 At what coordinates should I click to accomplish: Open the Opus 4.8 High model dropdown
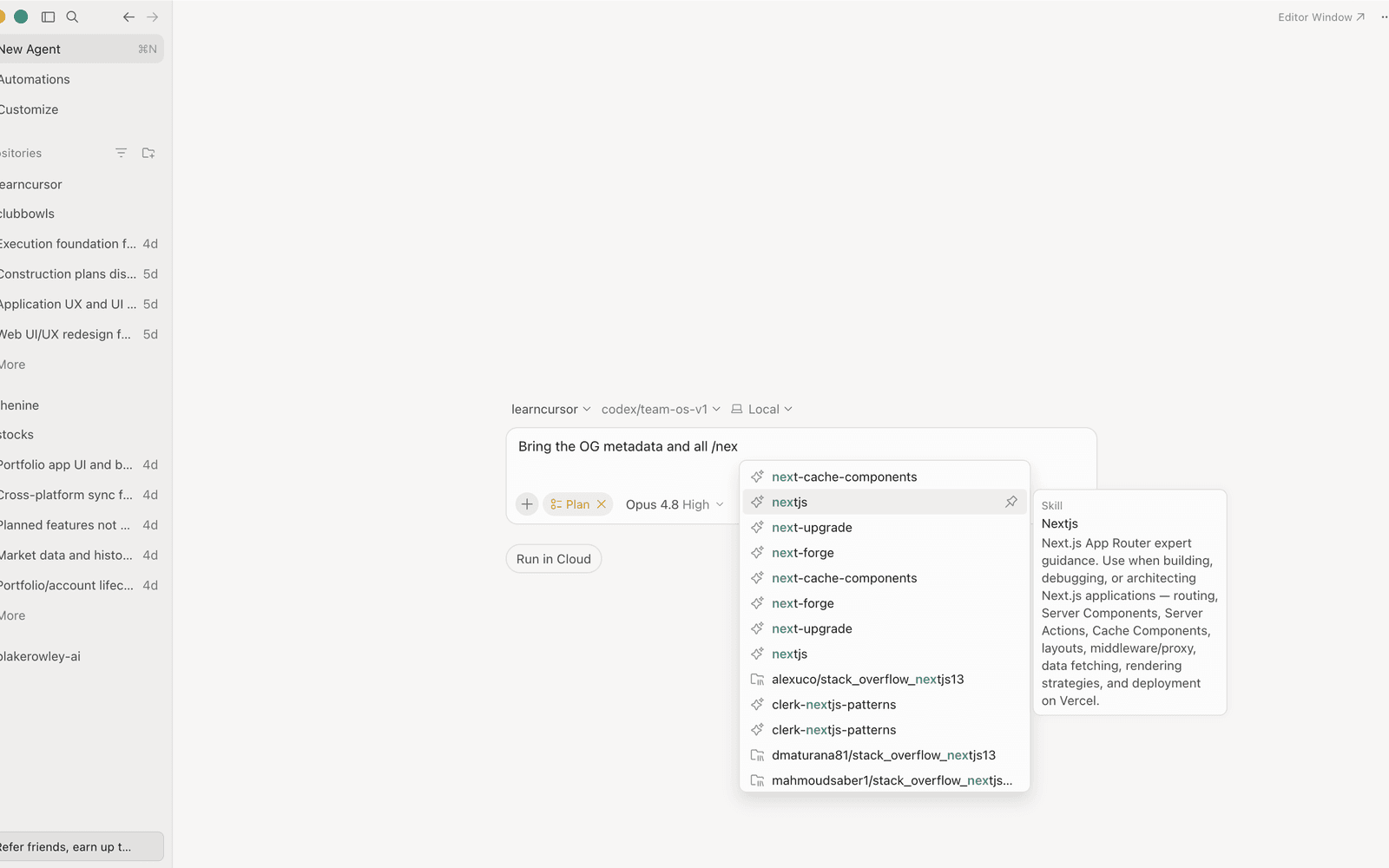point(675,504)
